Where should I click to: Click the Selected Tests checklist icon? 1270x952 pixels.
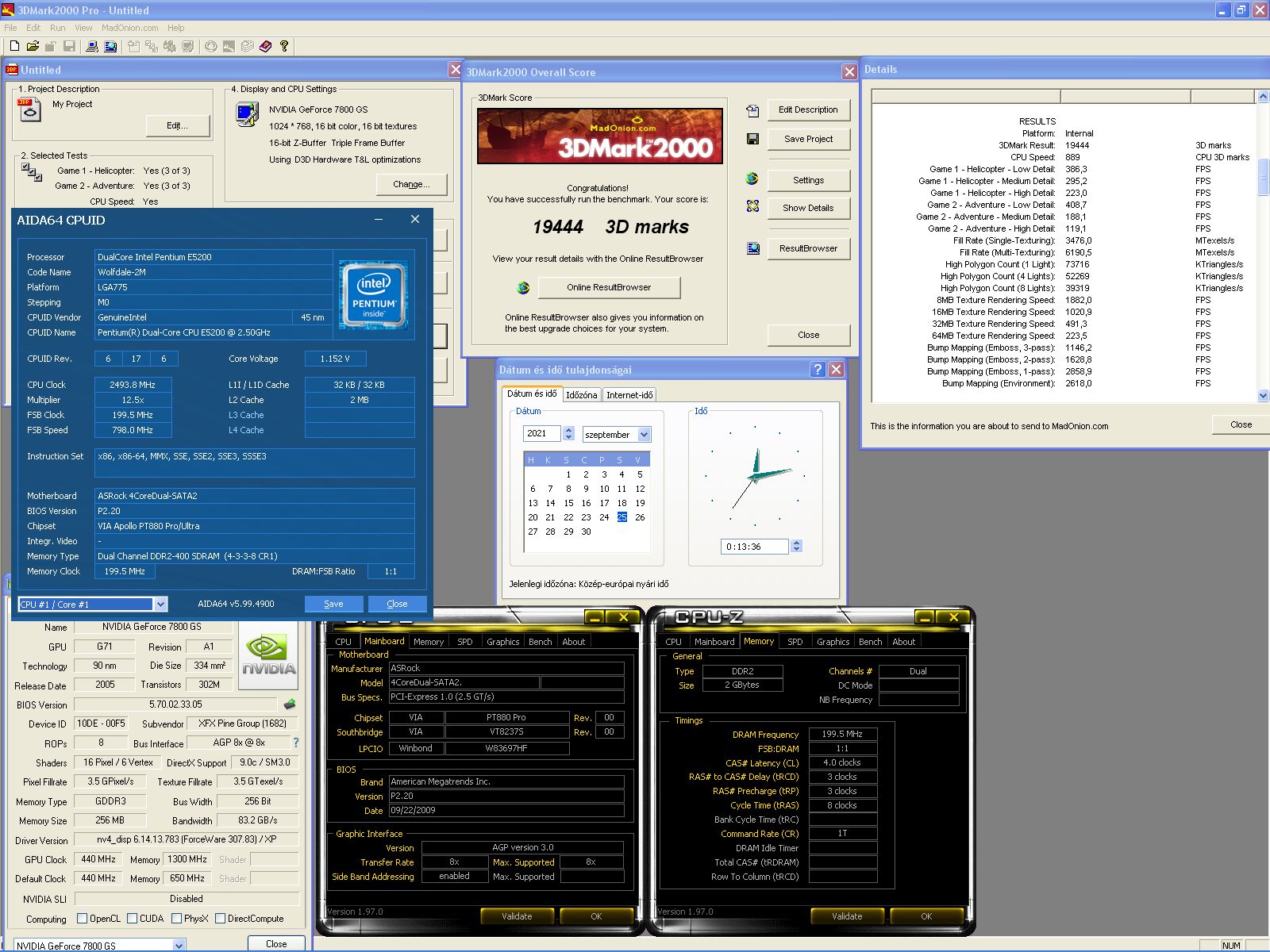[x=32, y=171]
